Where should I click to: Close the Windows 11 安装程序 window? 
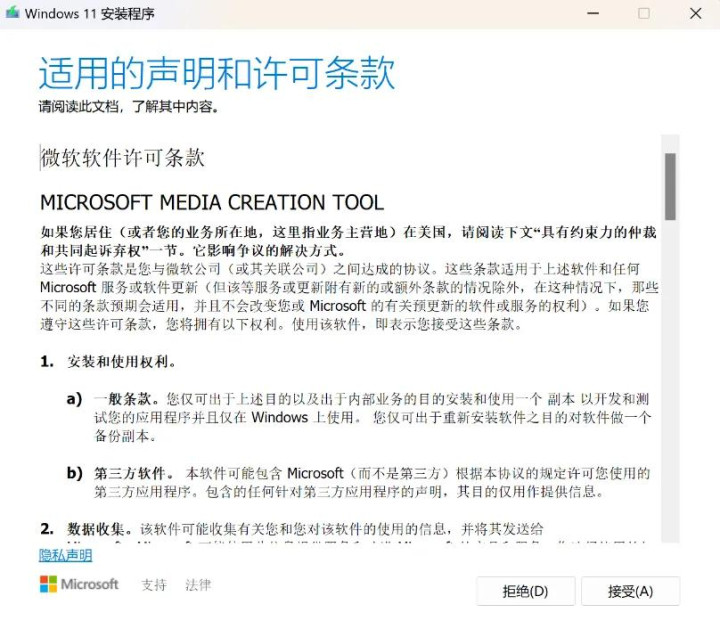pos(696,13)
